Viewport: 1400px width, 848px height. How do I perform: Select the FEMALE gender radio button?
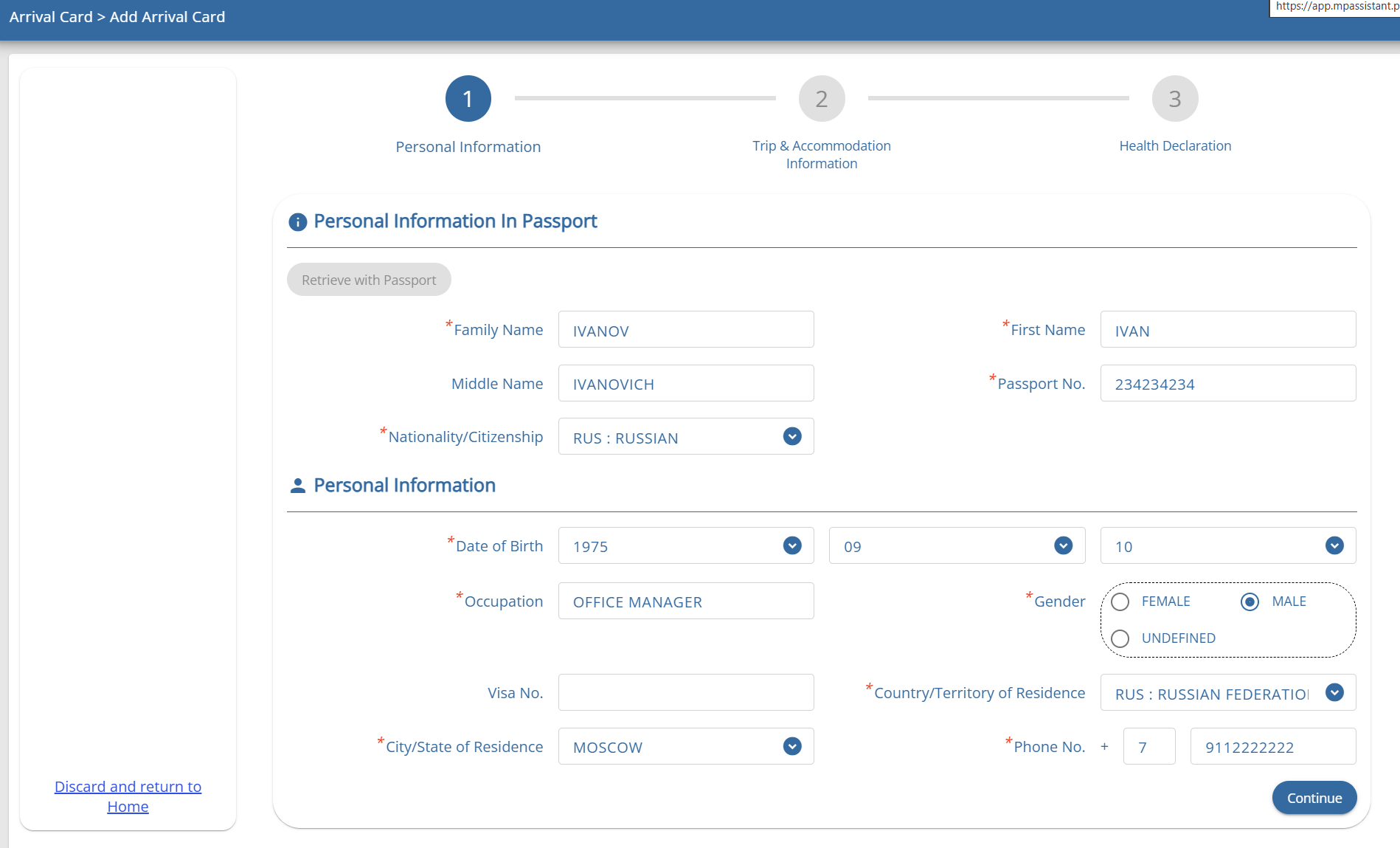click(1120, 602)
